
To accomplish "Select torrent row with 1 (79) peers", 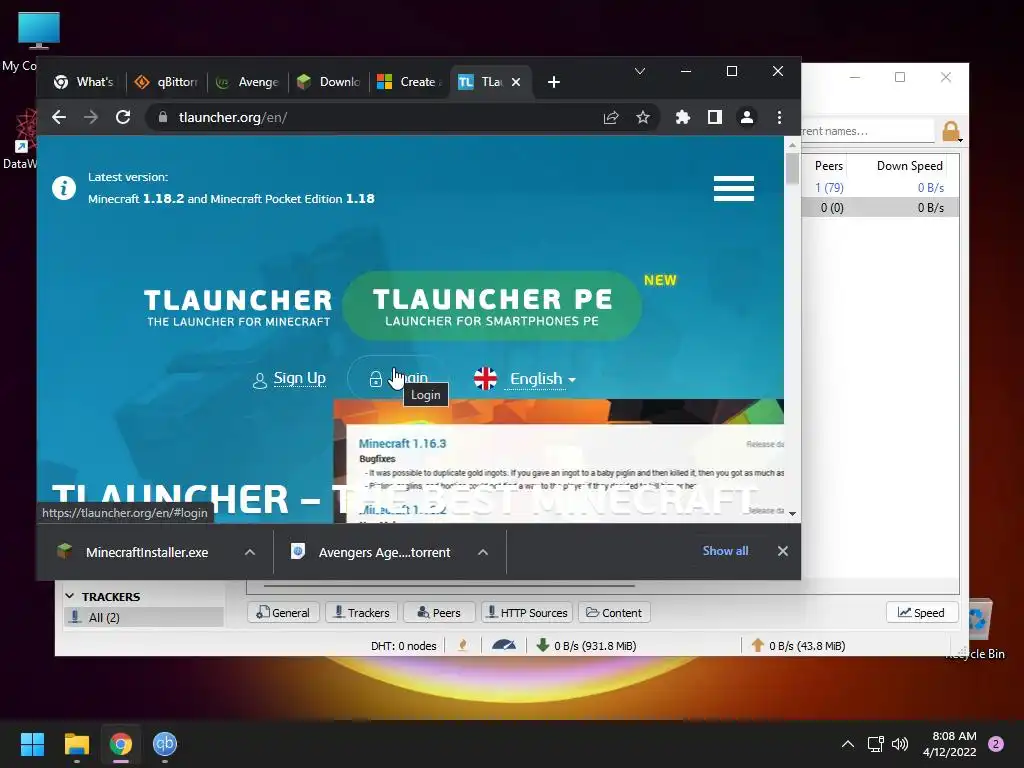I will (x=880, y=187).
